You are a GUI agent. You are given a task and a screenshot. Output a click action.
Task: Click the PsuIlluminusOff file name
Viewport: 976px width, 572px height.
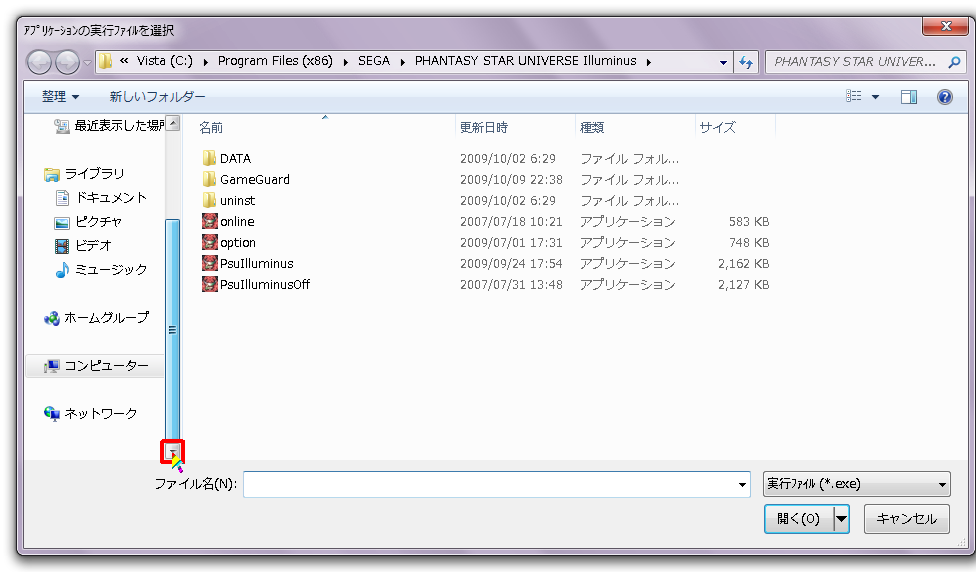pos(265,284)
